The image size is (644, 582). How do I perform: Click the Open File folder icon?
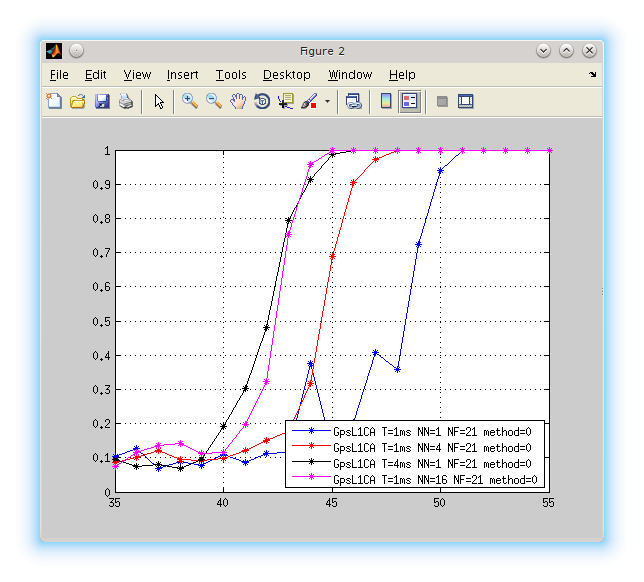coord(78,101)
